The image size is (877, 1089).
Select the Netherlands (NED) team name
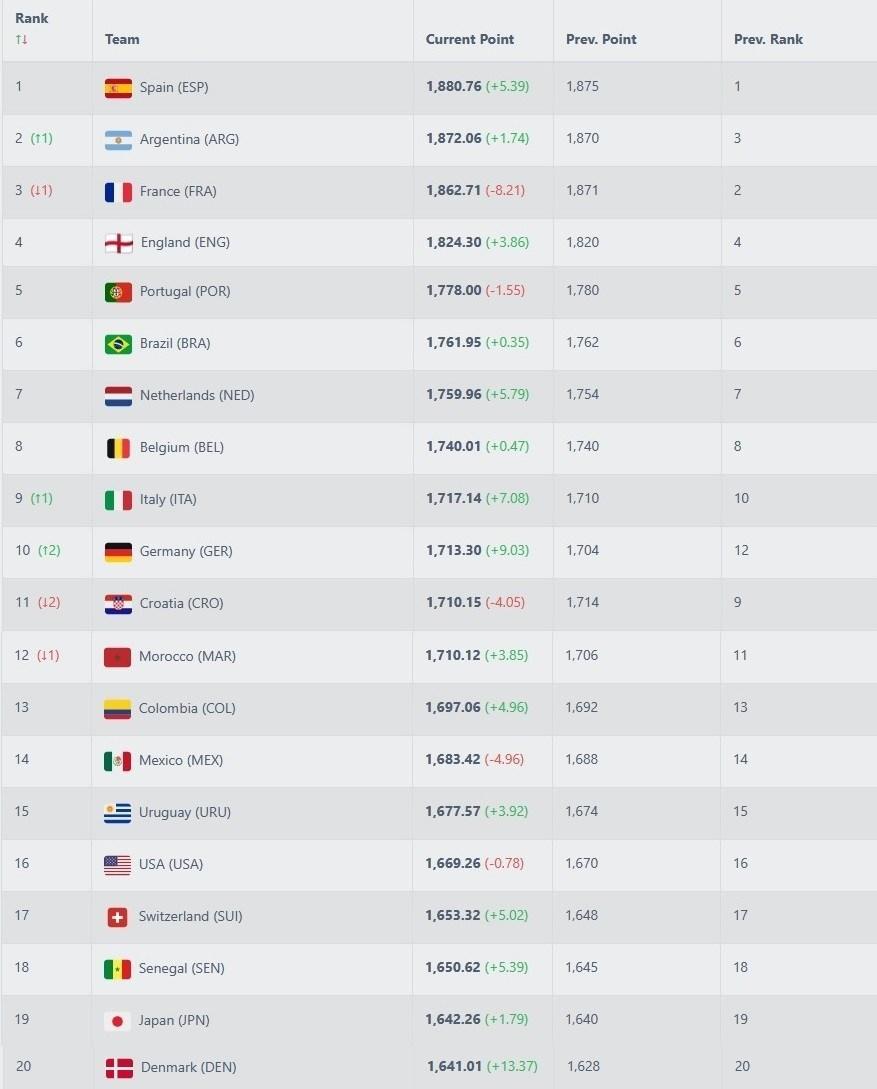pyautogui.click(x=197, y=396)
